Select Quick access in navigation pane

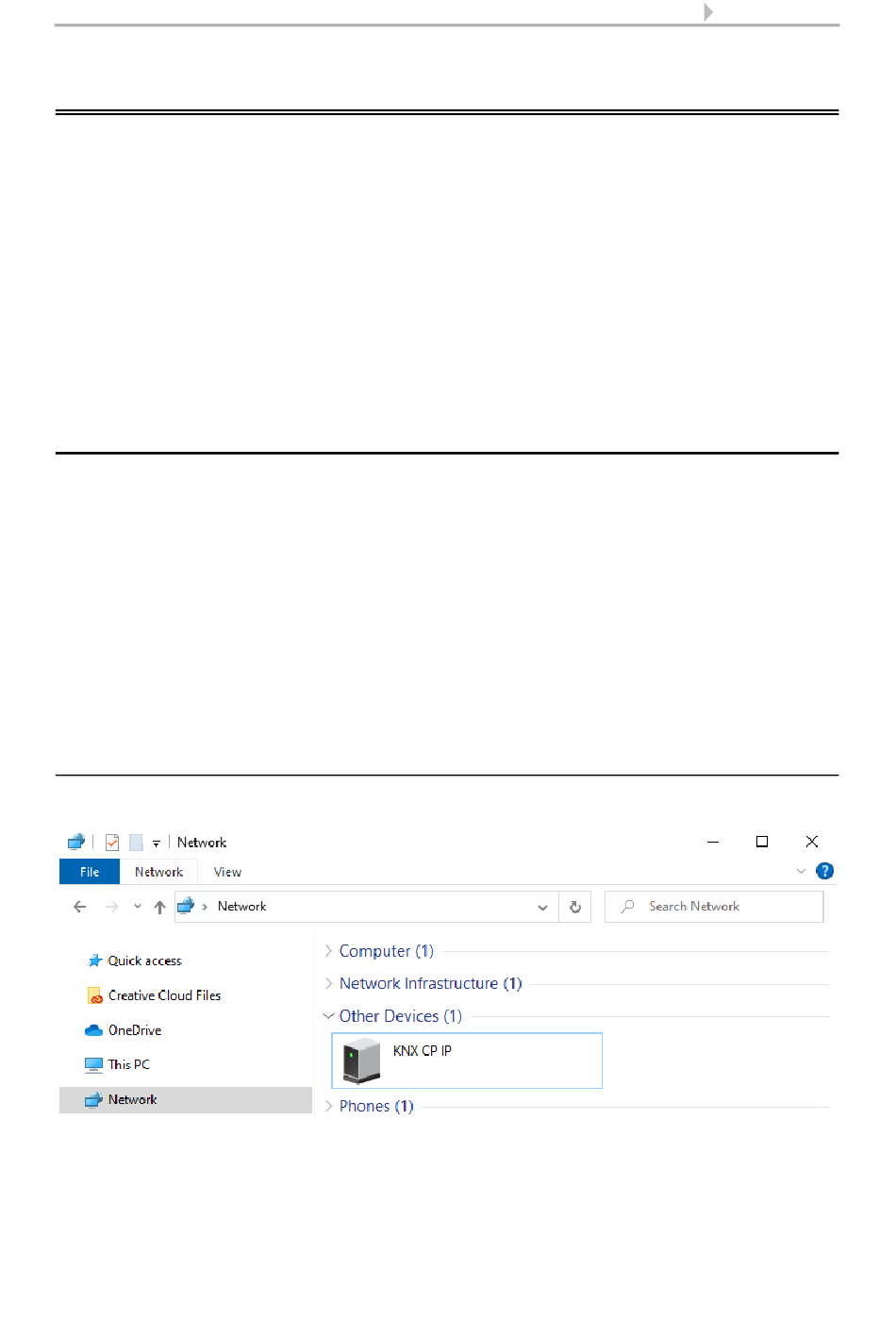pos(144,961)
